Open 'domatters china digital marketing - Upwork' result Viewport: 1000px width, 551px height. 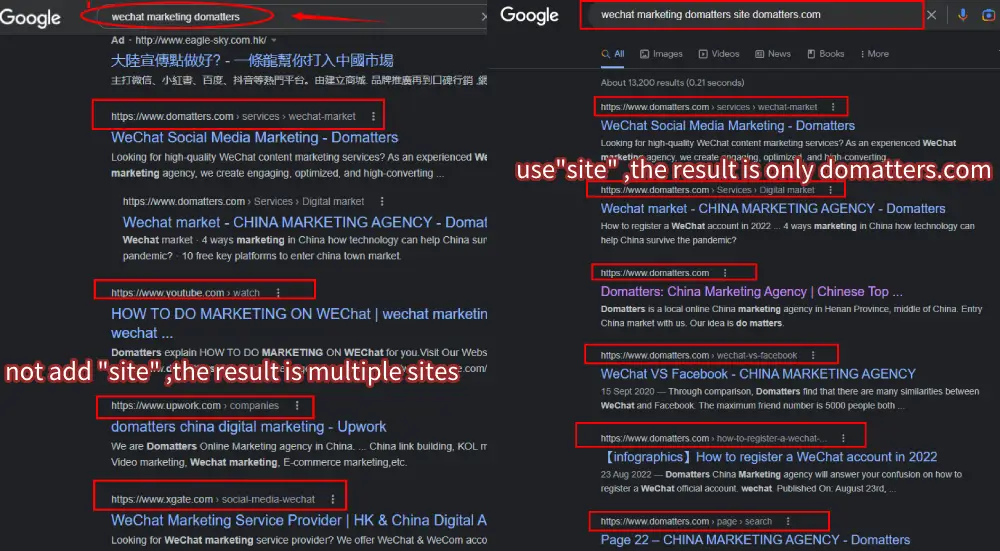coord(249,427)
